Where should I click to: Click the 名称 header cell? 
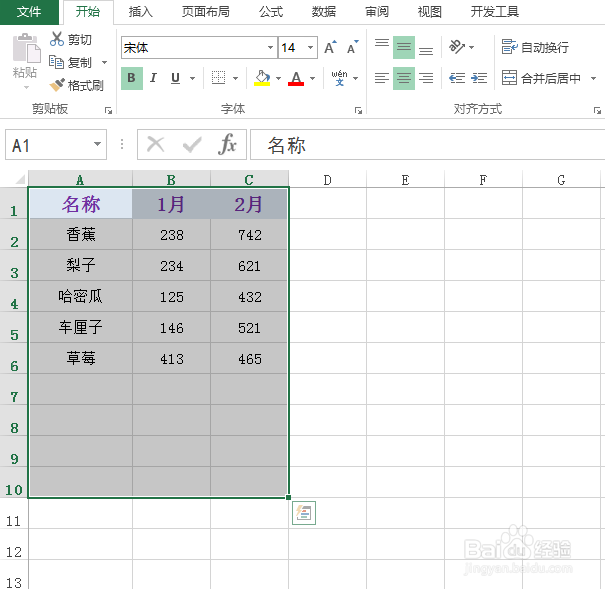(x=80, y=204)
